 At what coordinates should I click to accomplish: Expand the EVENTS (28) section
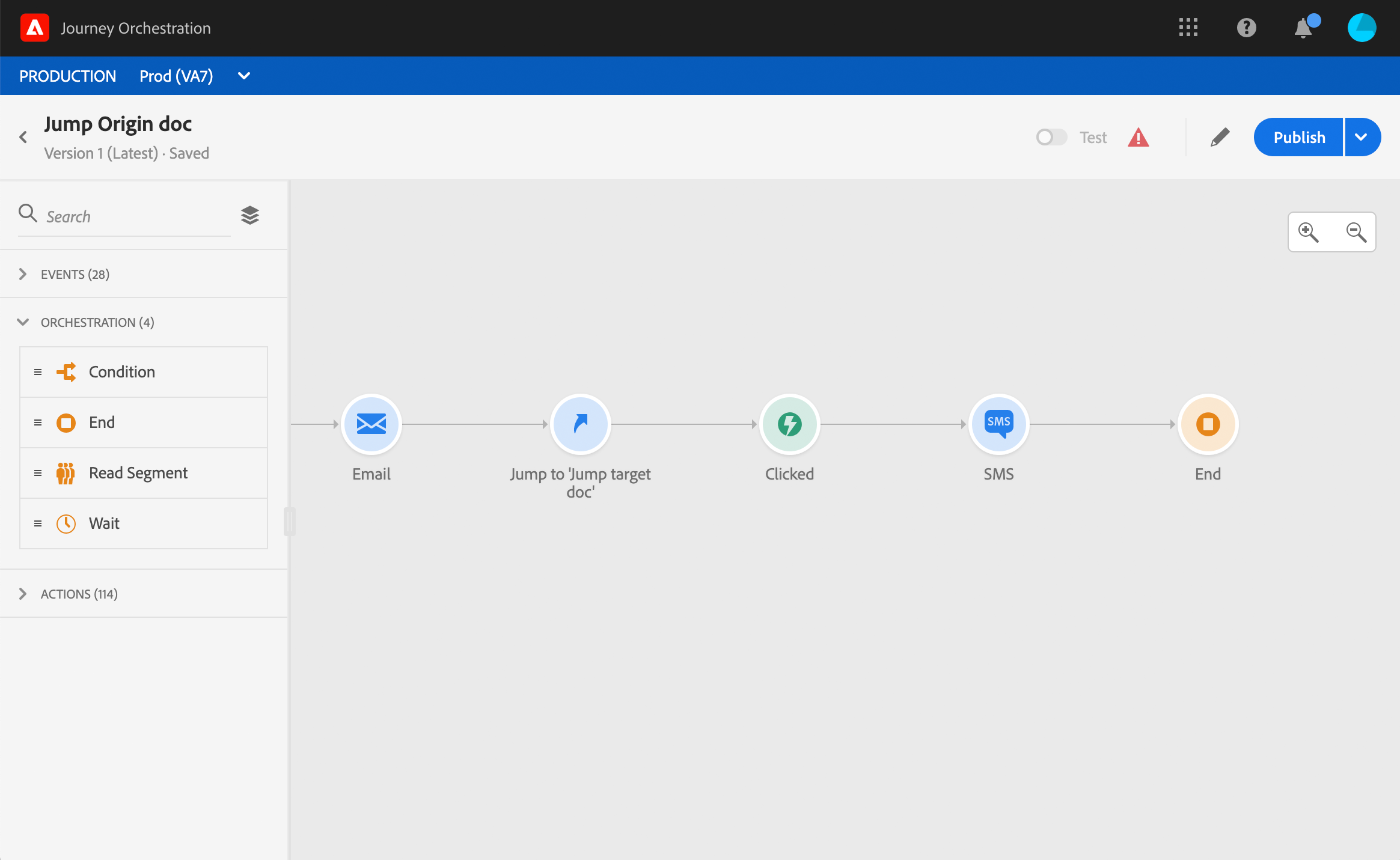(23, 274)
